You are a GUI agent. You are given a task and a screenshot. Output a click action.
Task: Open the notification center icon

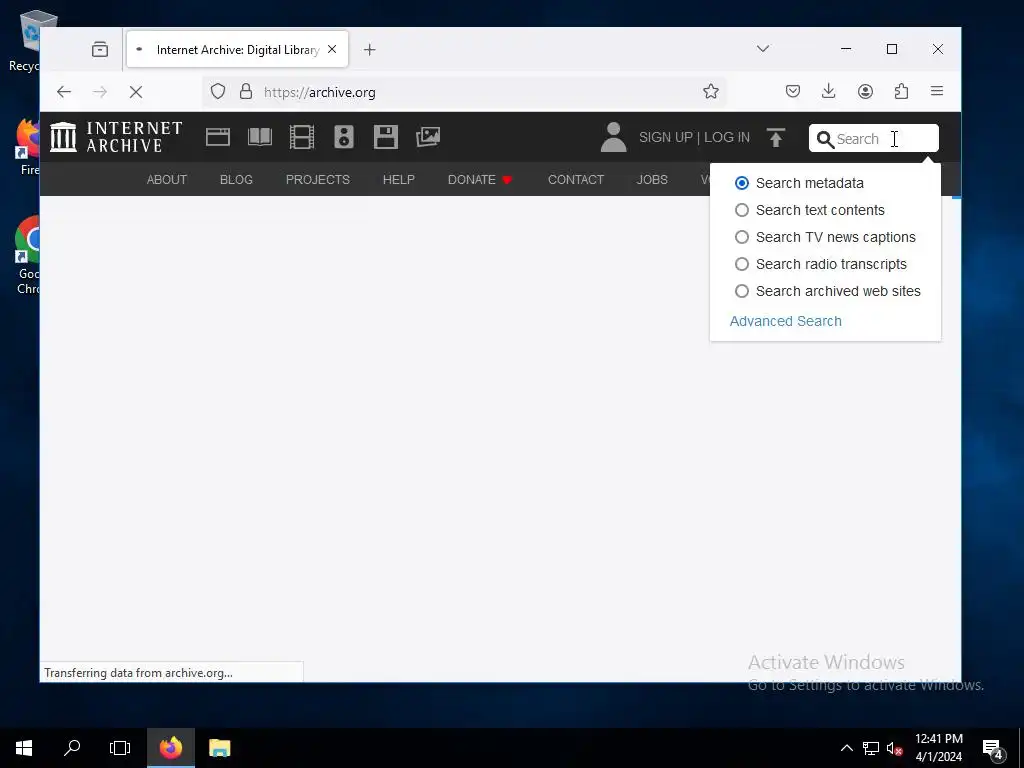click(x=992, y=748)
